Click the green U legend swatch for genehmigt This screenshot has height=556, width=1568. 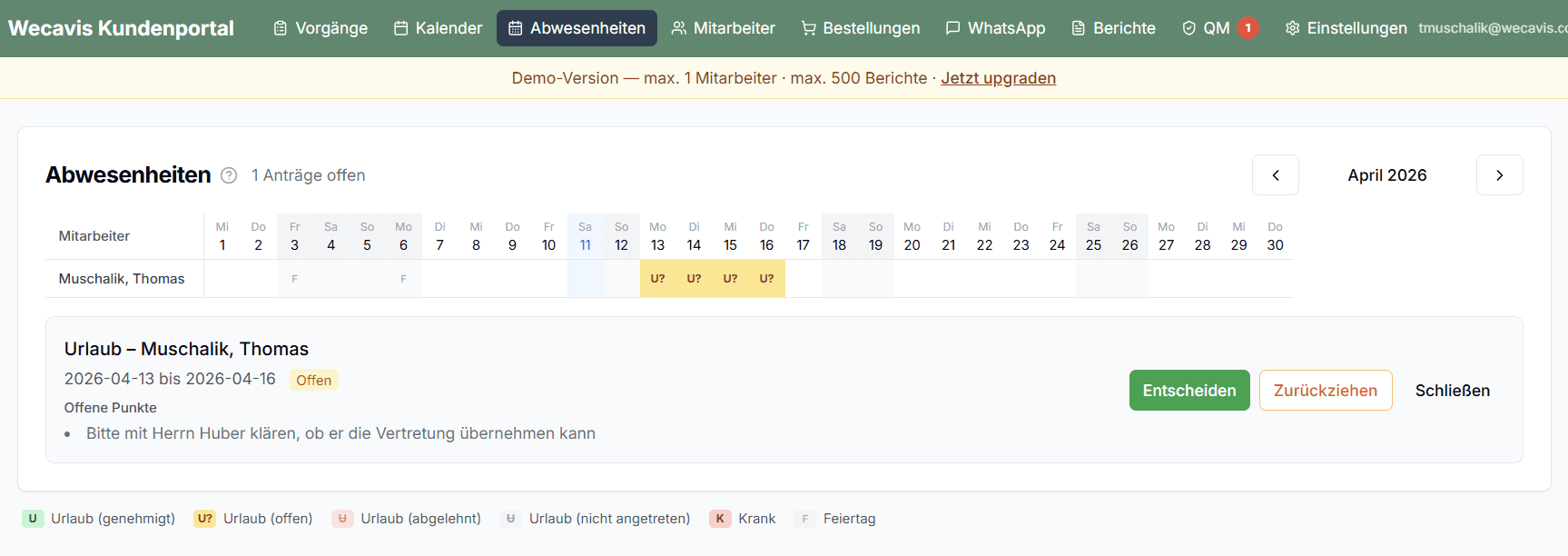click(x=33, y=519)
